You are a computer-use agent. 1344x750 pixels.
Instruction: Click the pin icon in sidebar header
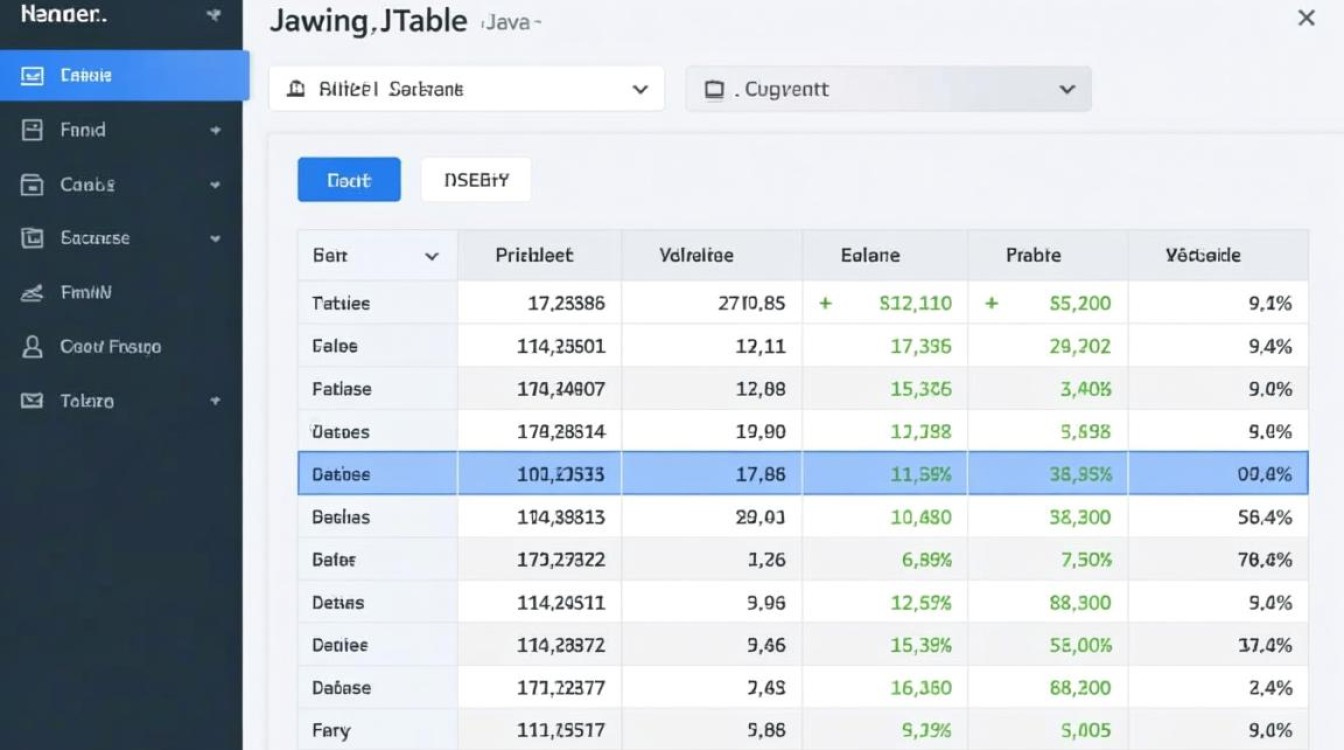[x=212, y=17]
